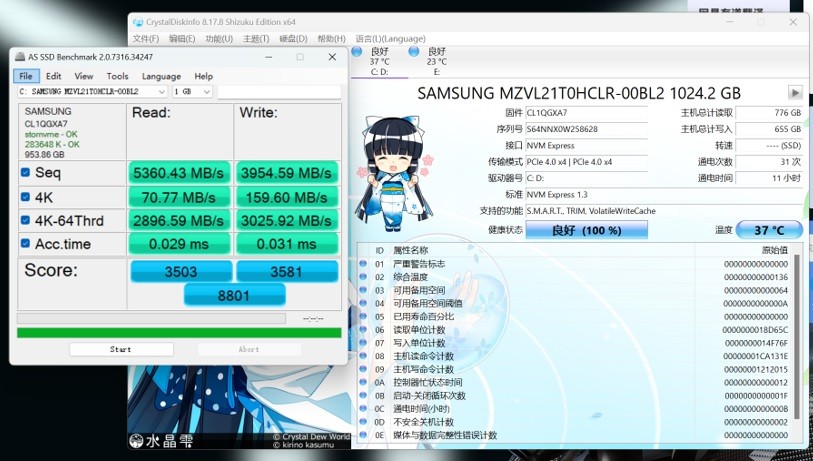Open Language menu in AS SSD Benchmark
This screenshot has width=813, height=461.
click(x=161, y=76)
